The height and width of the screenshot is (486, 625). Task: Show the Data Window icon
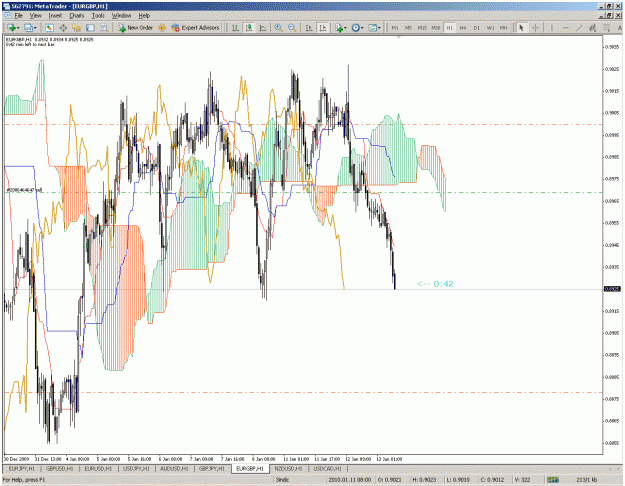[63, 28]
